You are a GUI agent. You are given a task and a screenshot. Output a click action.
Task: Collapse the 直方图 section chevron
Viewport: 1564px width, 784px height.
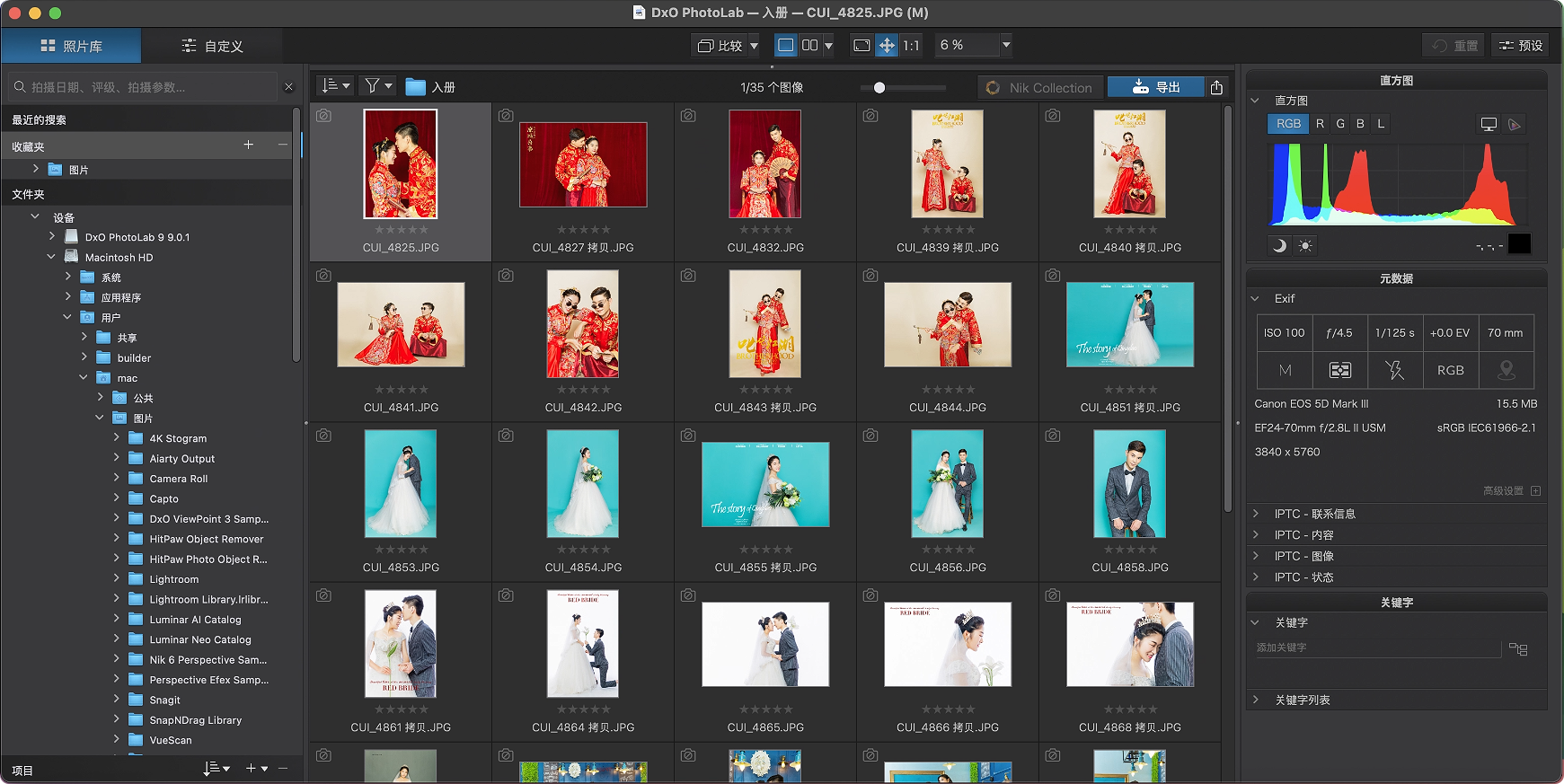[x=1255, y=101]
